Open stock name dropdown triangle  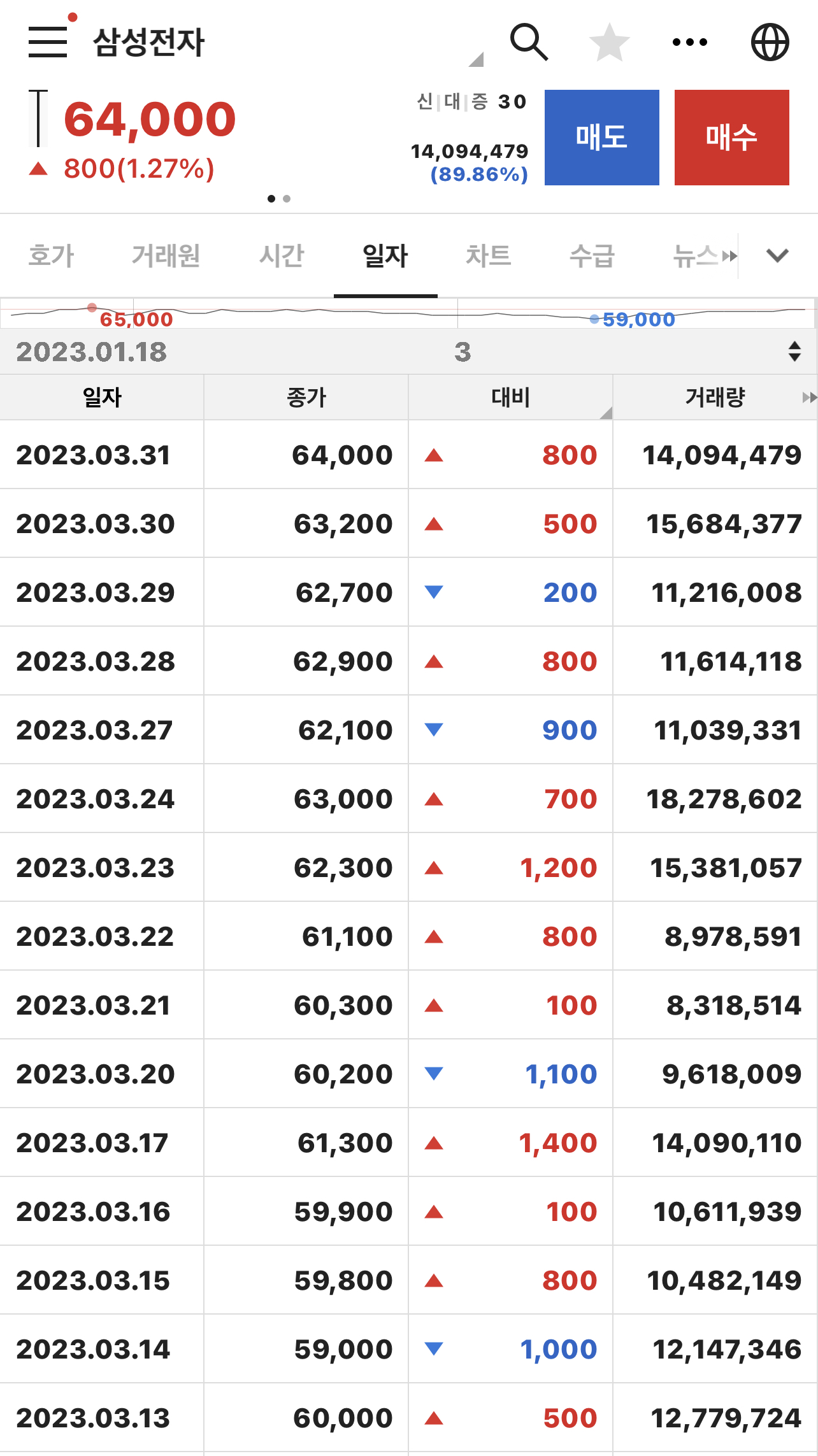(476, 59)
